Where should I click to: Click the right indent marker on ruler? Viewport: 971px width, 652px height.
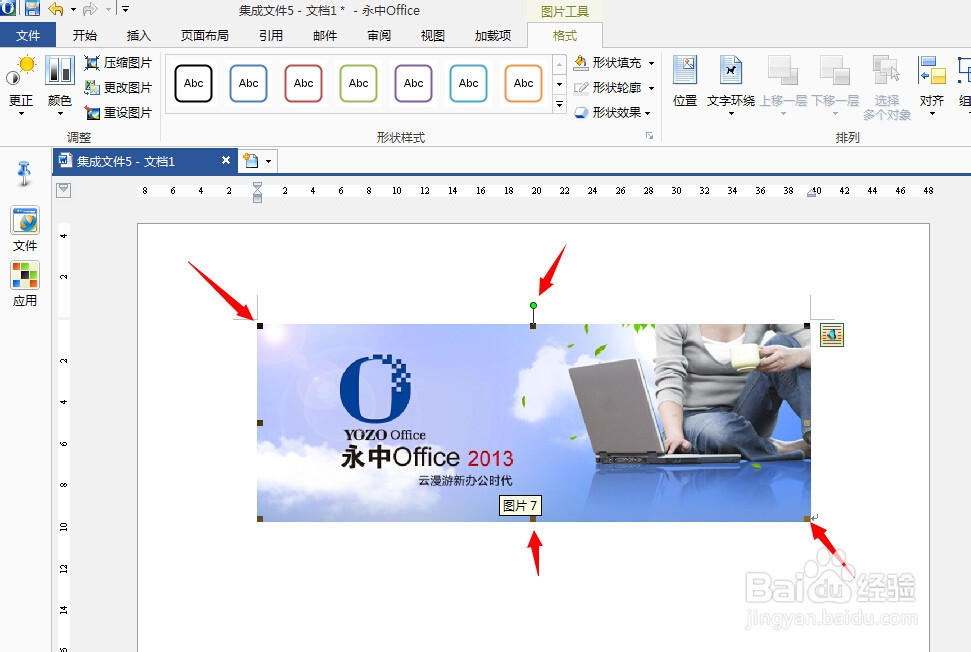click(811, 193)
